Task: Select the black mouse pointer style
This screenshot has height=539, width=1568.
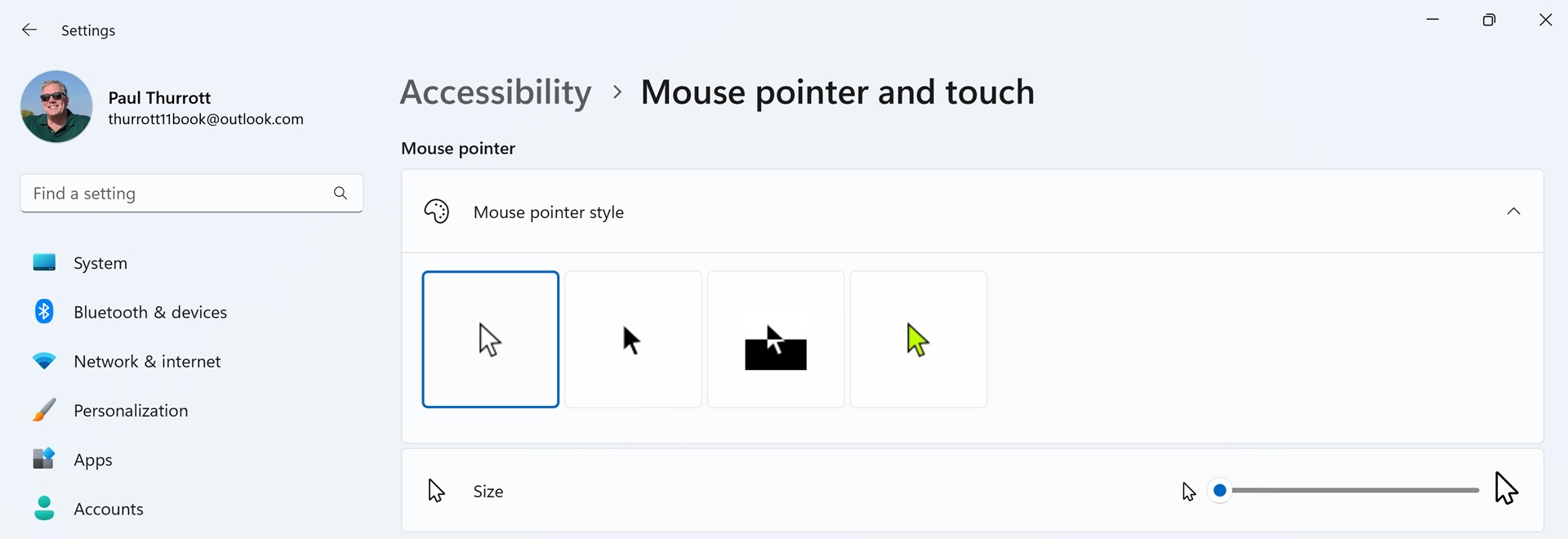Action: [633, 340]
